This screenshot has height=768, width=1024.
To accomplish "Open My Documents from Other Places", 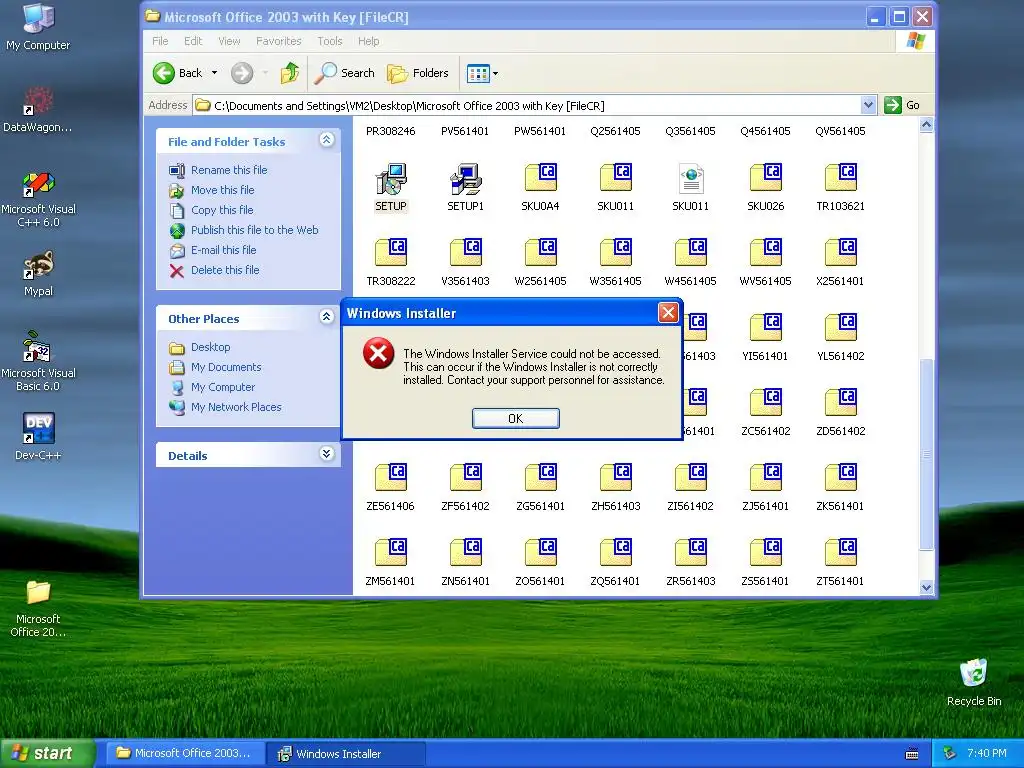I will tap(226, 367).
